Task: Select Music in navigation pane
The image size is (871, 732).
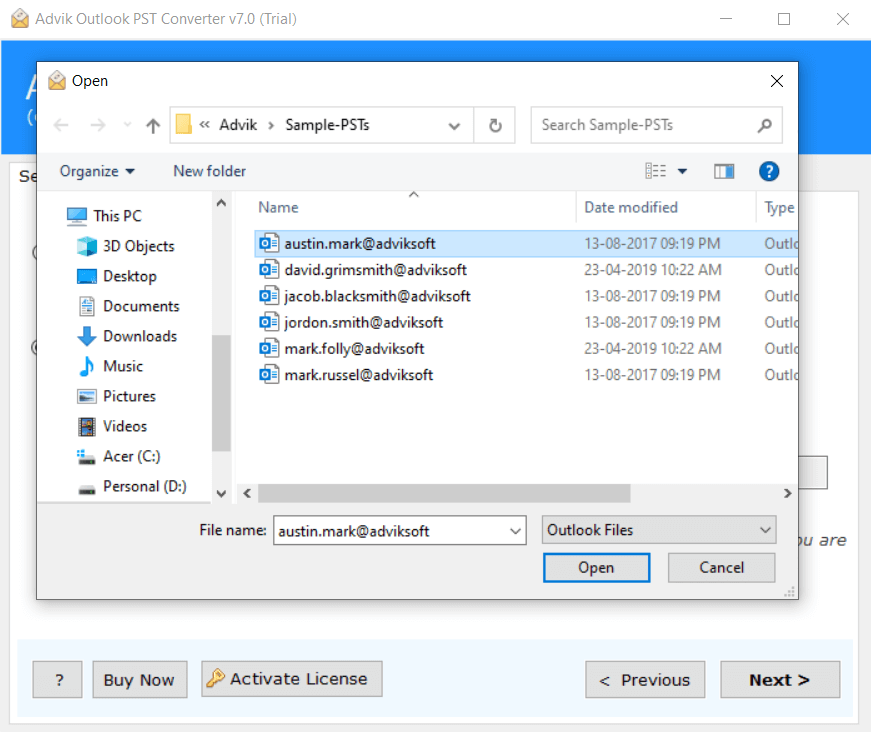Action: click(111, 366)
